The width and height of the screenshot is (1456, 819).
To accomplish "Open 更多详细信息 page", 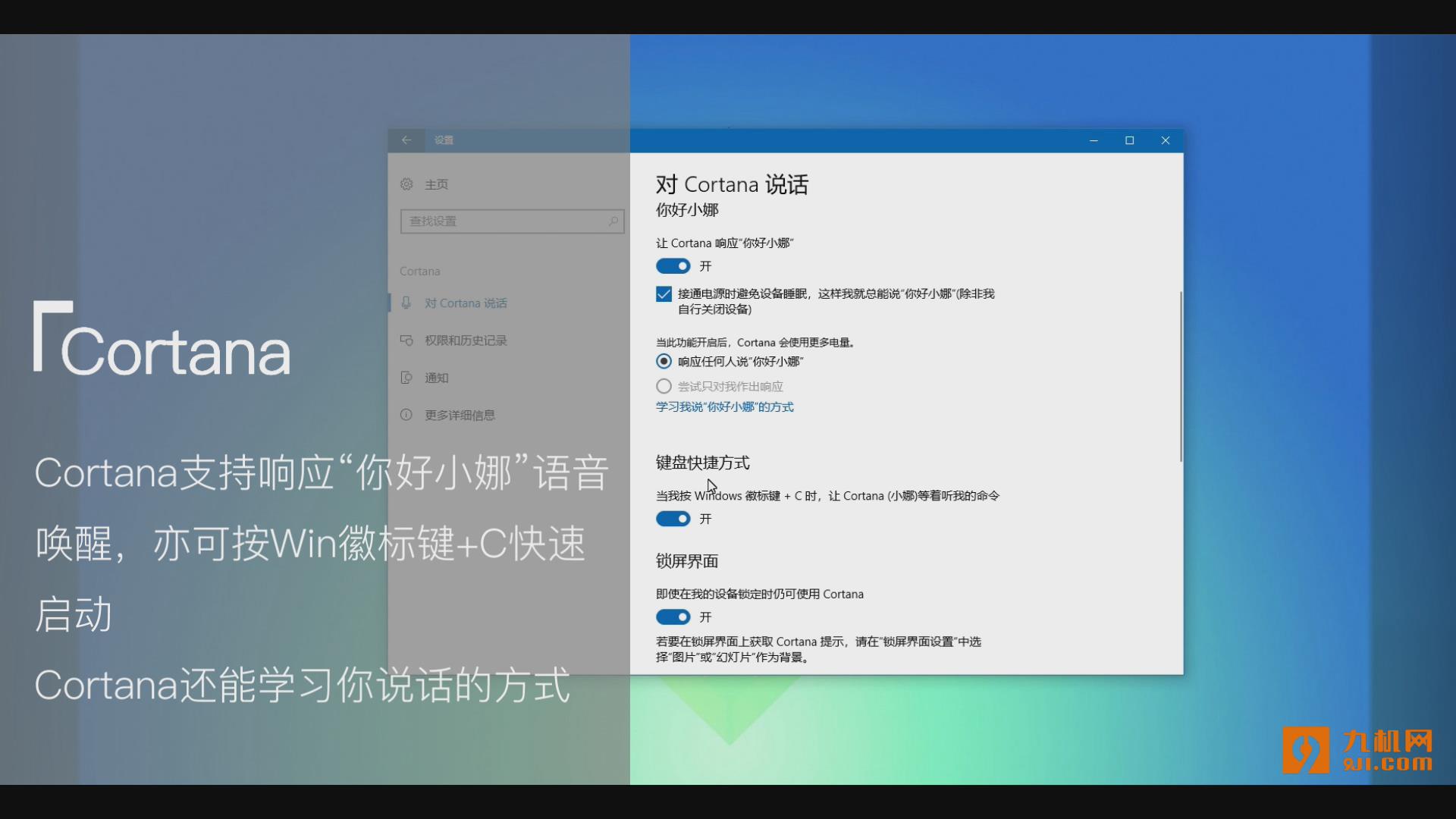I will click(x=460, y=415).
